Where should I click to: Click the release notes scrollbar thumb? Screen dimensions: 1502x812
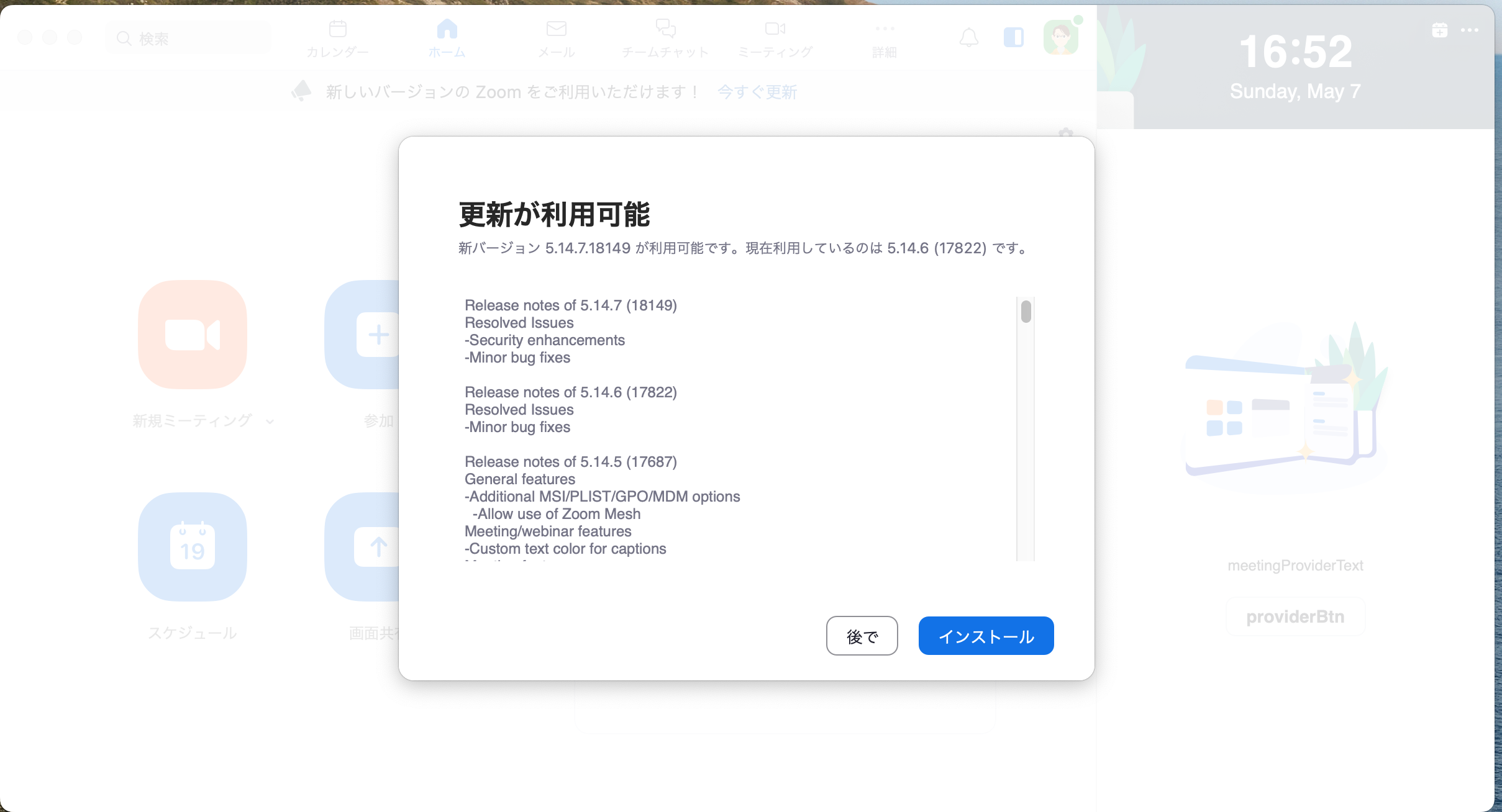tap(1026, 312)
